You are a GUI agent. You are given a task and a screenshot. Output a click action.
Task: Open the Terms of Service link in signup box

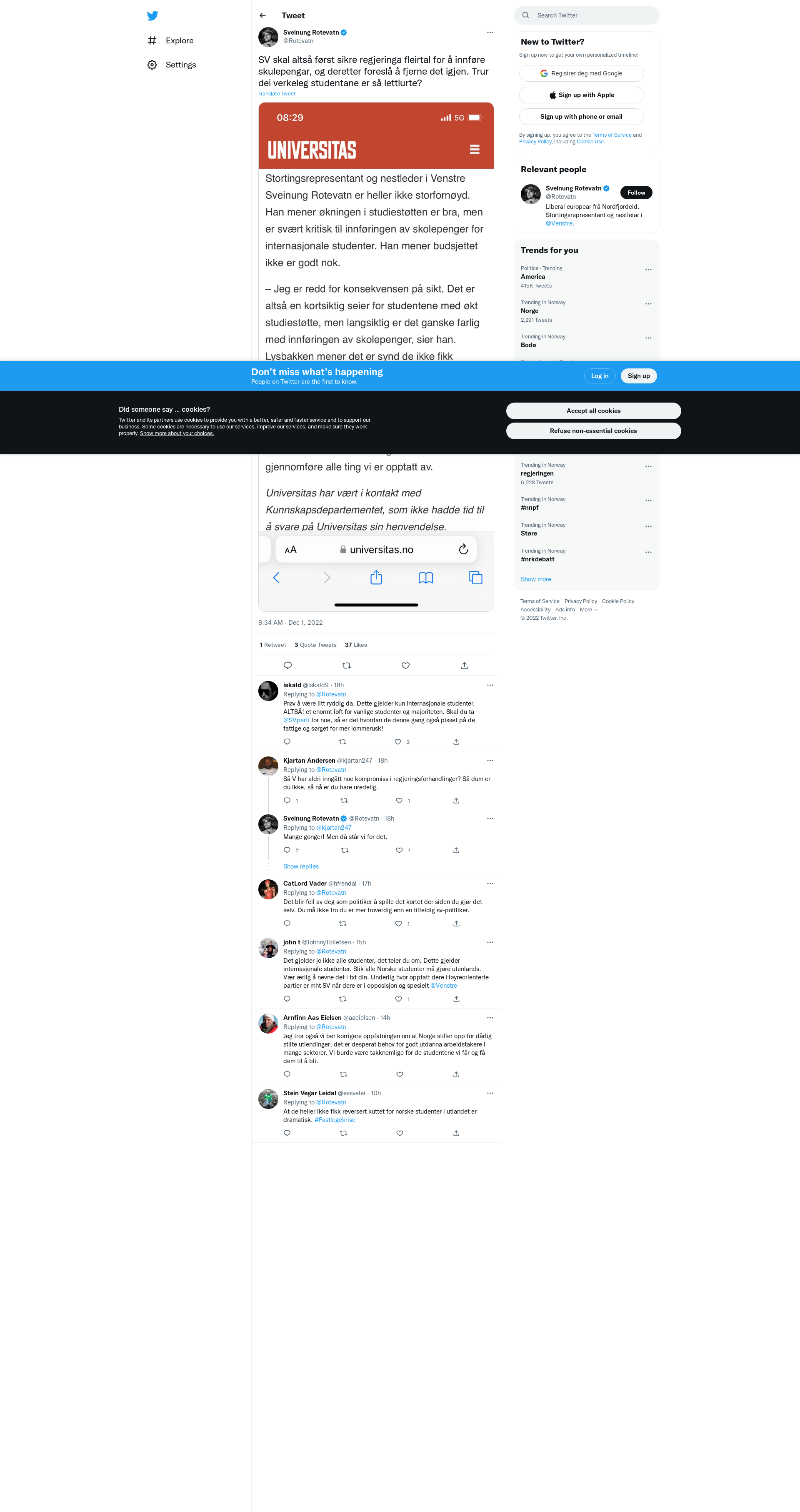click(612, 135)
